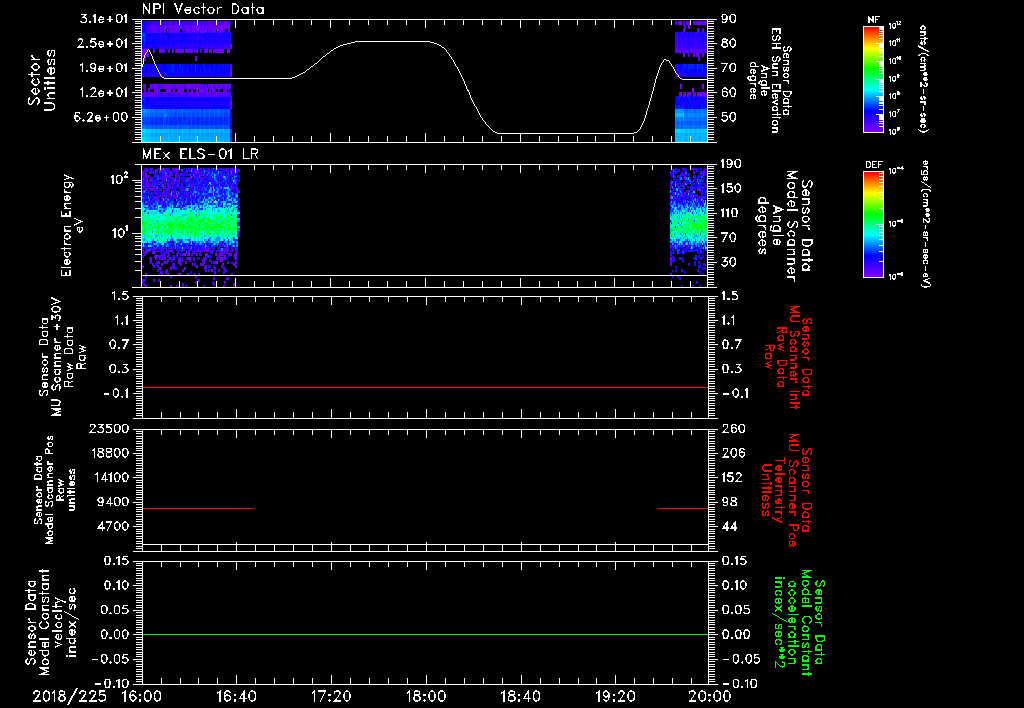
Task: Click the 17:20 time axis label
Action: pyautogui.click(x=331, y=696)
